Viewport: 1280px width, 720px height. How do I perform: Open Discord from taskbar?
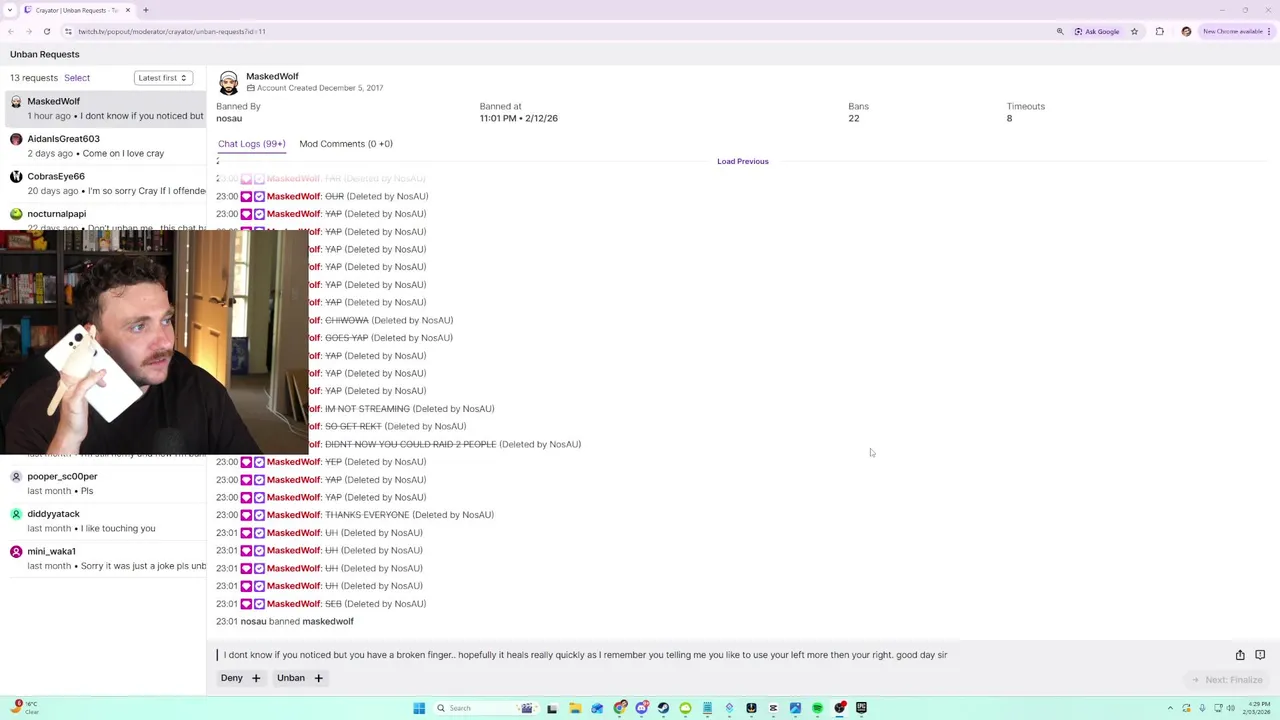pos(641,708)
